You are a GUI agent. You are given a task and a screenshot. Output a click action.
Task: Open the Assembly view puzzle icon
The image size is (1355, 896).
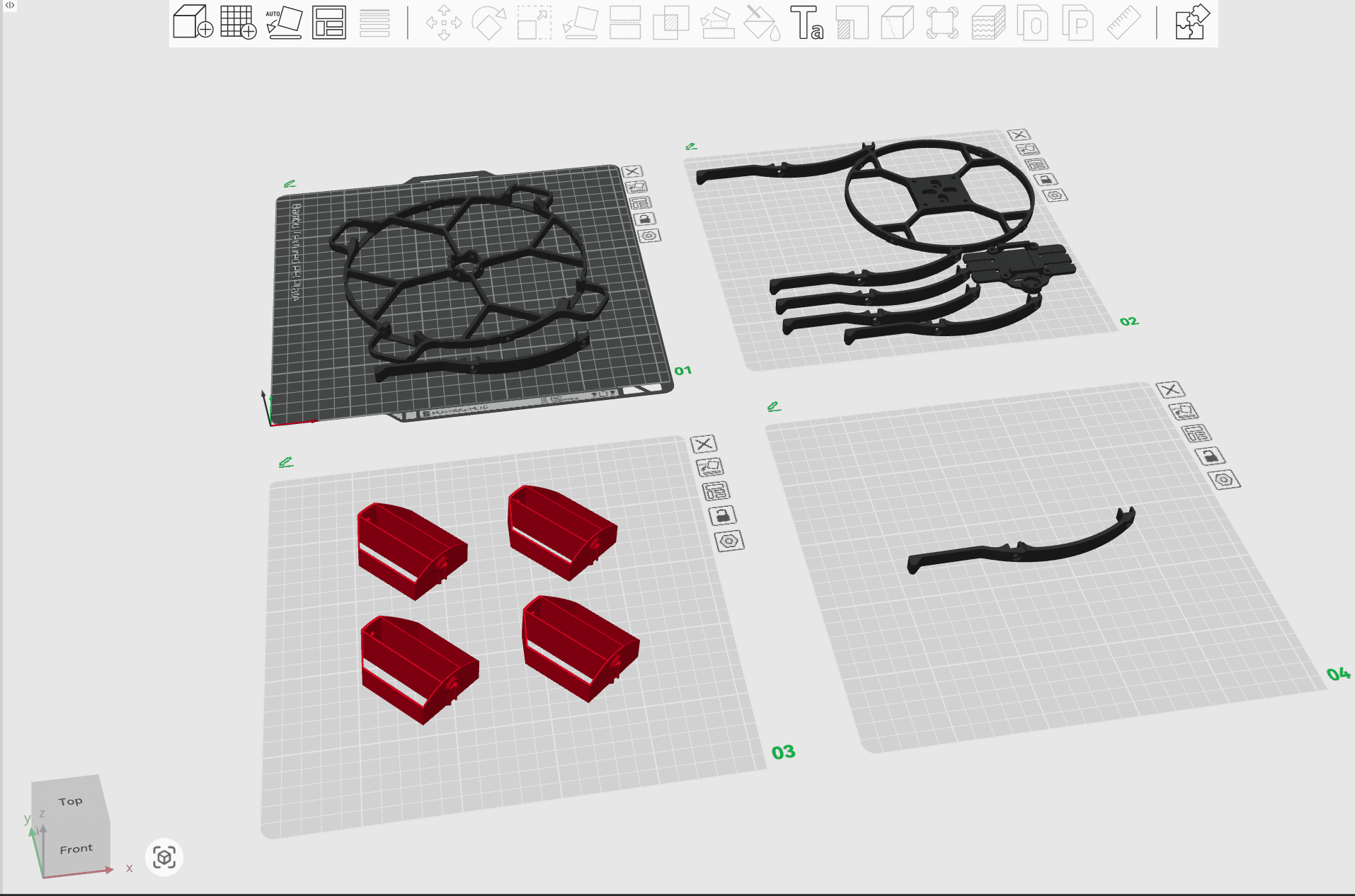pyautogui.click(x=1191, y=22)
